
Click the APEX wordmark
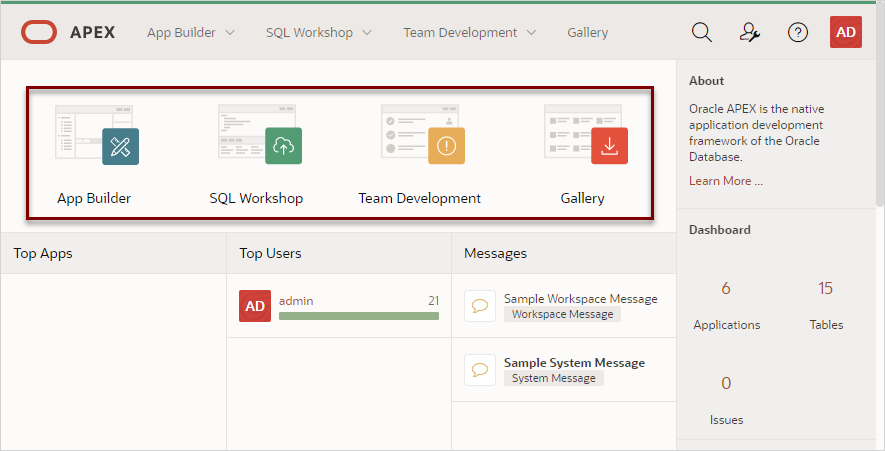coord(93,32)
